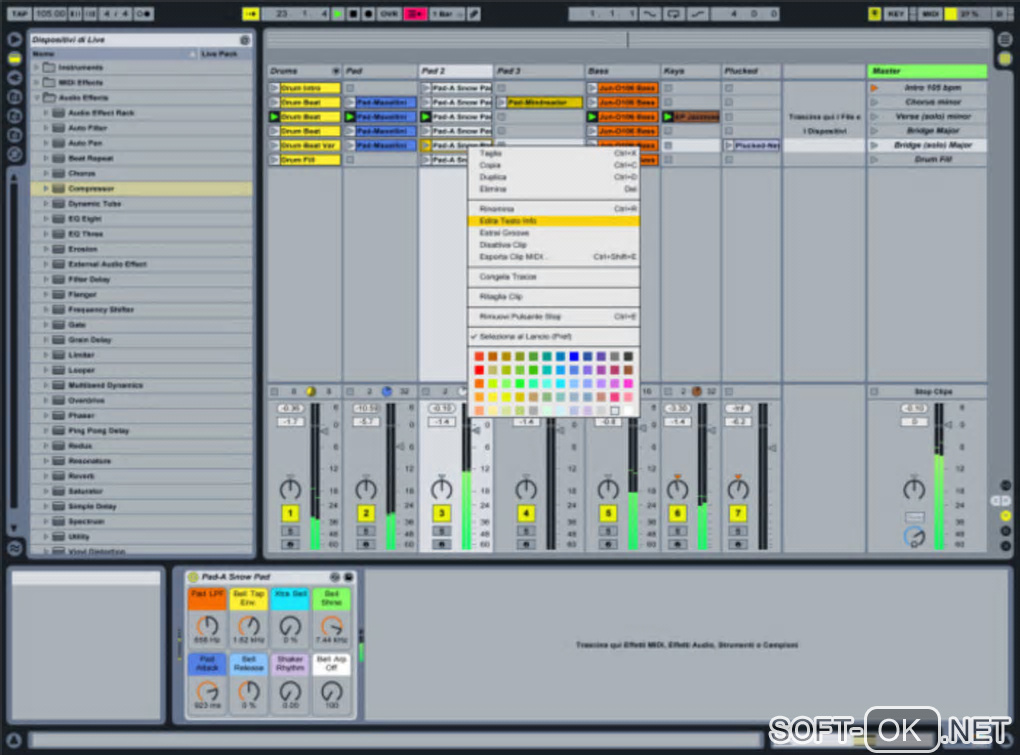Click the TAP tempo button
The width and height of the screenshot is (1020, 755).
click(x=19, y=13)
